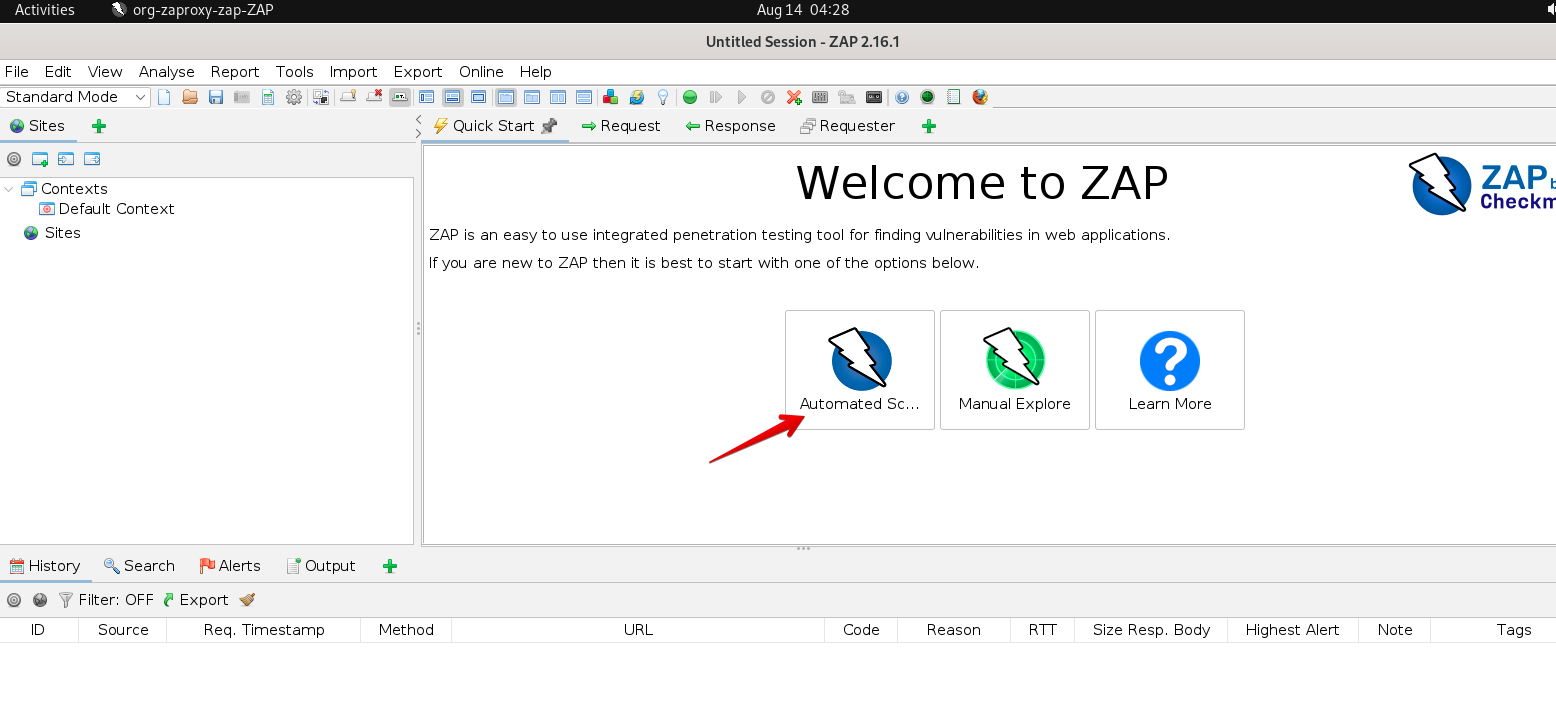Add a tab with the plus beside Requester
Viewport: 1556px width, 723px height.
click(x=928, y=126)
